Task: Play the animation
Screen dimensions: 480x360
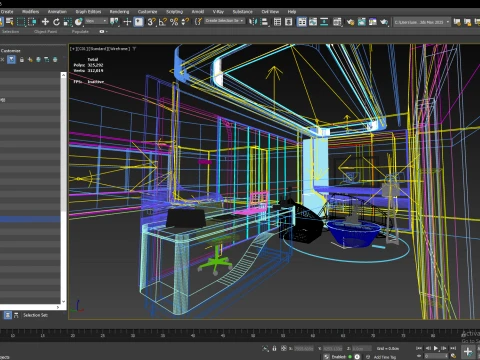Action: coord(436,348)
